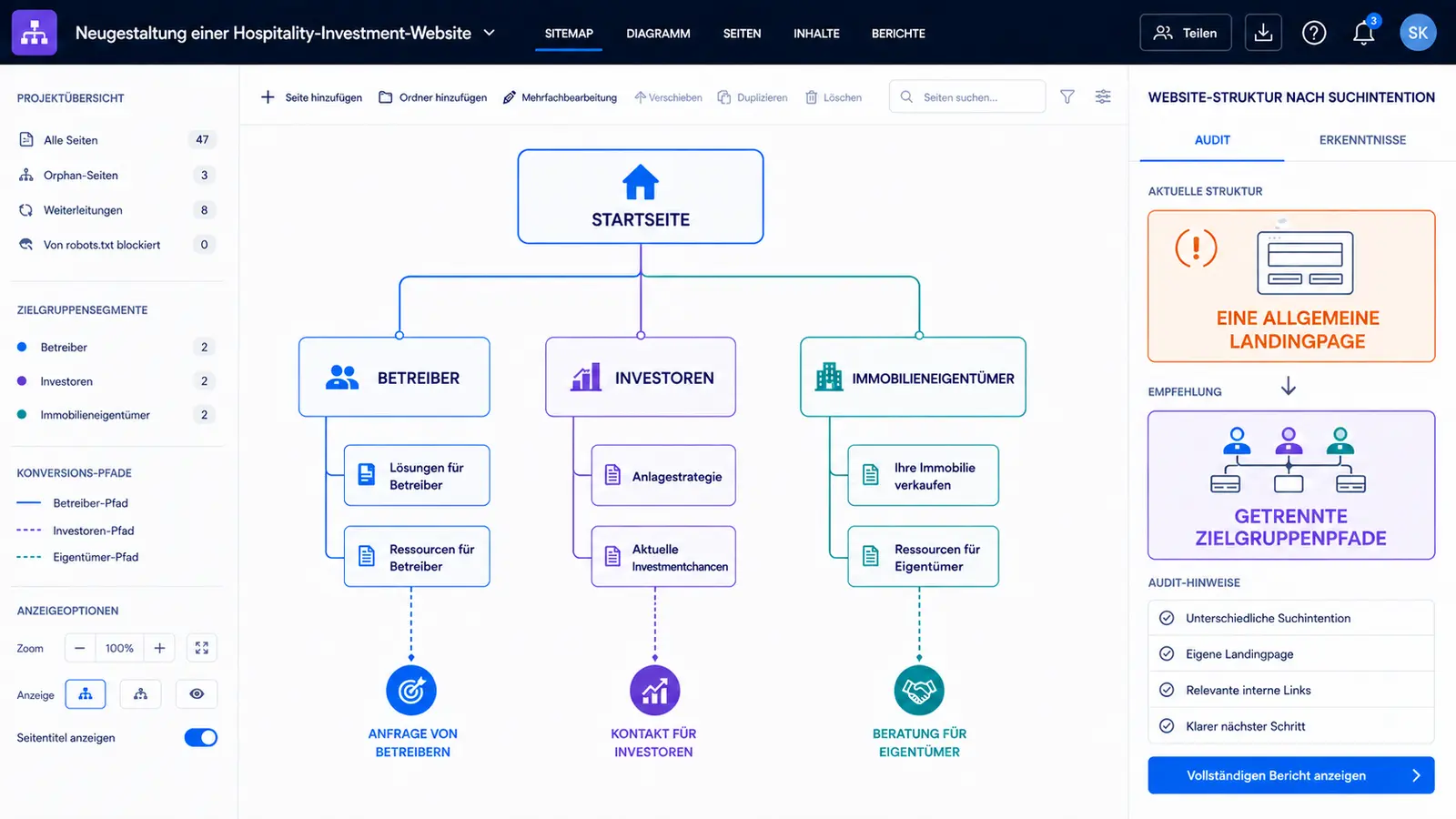Click Seite hinzufügen in toolbar
Image resolution: width=1456 pixels, height=819 pixels.
pos(311,97)
